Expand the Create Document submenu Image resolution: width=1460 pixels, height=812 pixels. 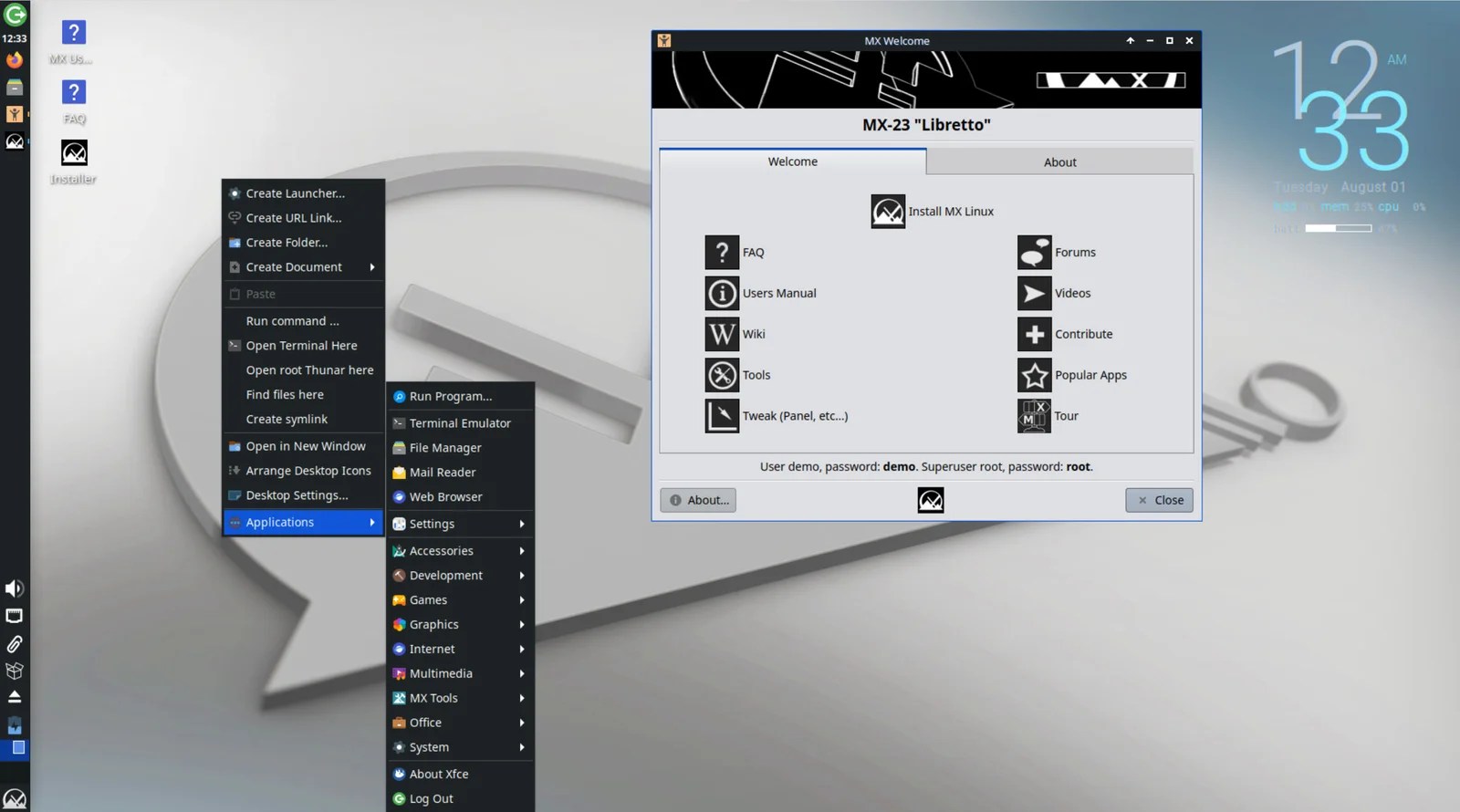click(x=304, y=267)
